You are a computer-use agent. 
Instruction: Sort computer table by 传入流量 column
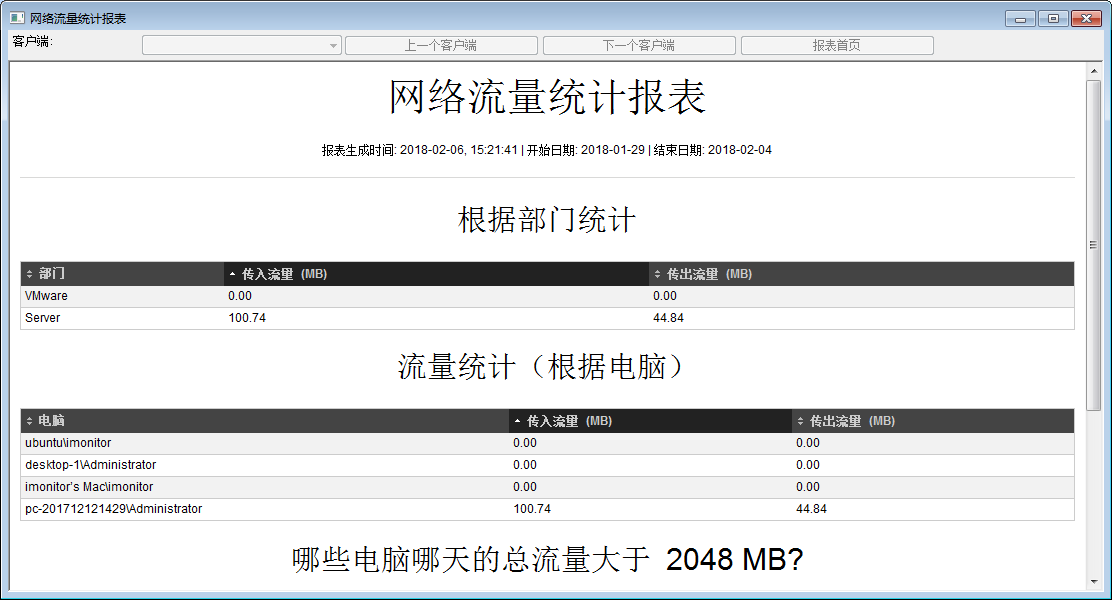[x=650, y=421]
